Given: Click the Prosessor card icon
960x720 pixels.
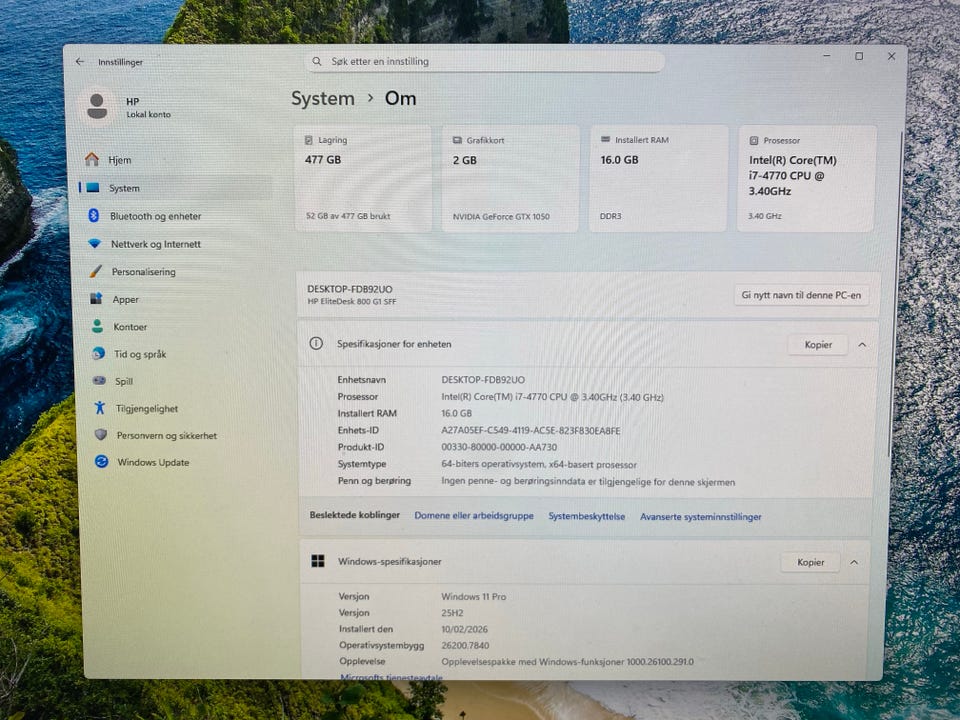Looking at the screenshot, I should (754, 140).
